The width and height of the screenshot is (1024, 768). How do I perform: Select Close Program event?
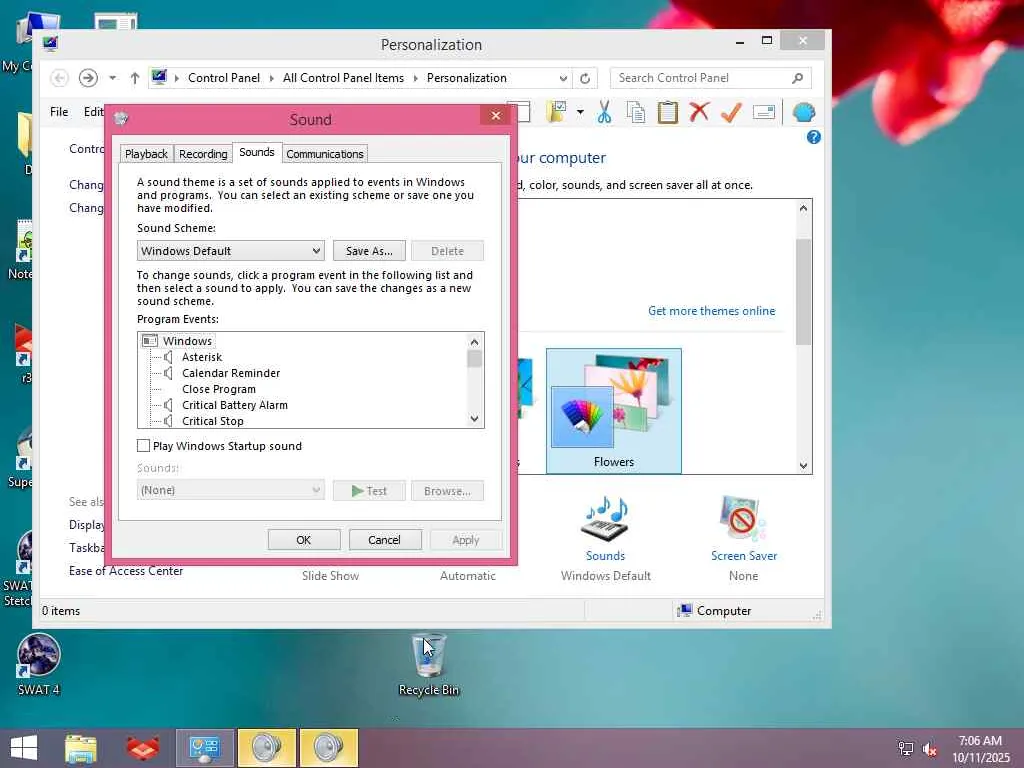(x=219, y=389)
